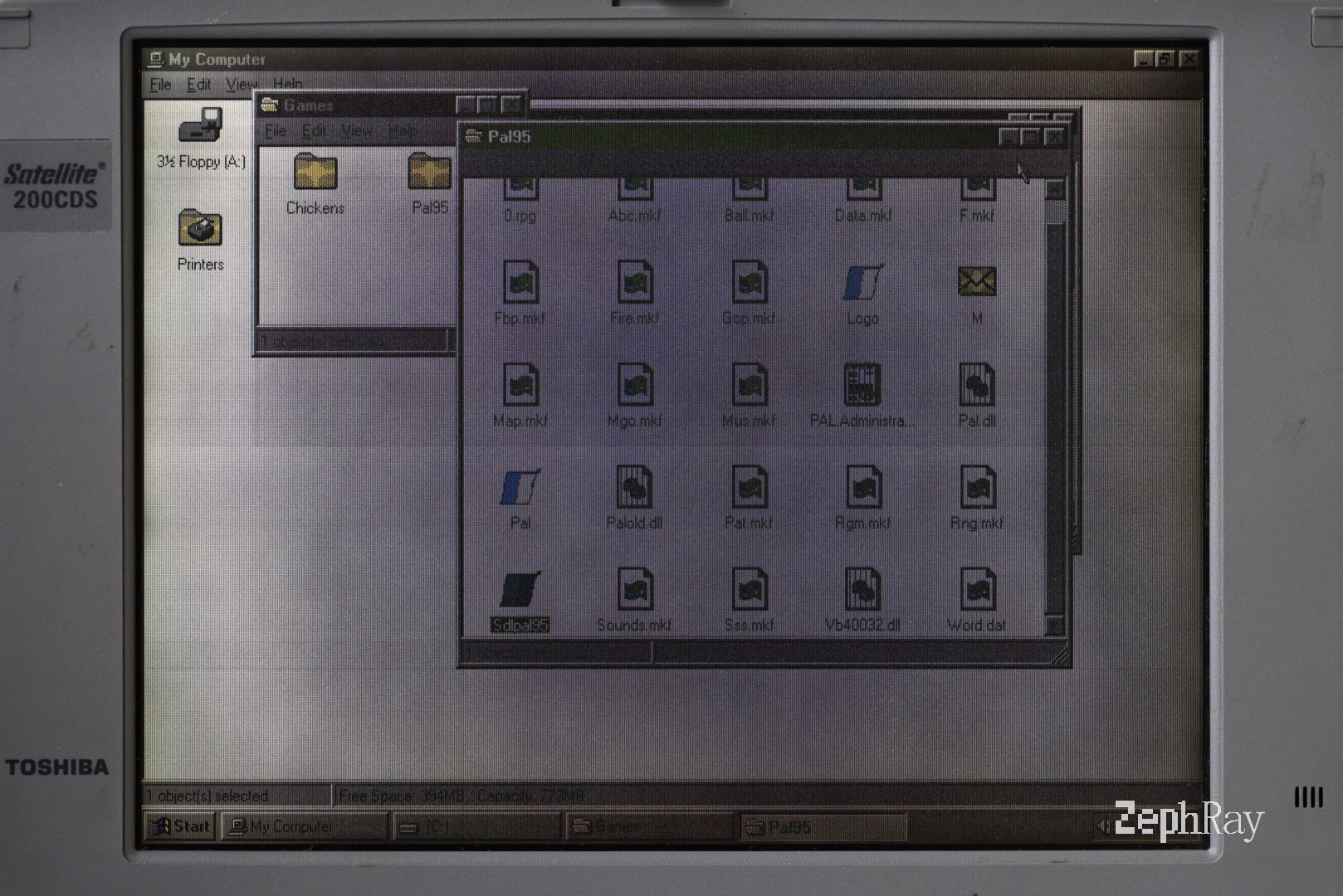This screenshot has height=896, width=1343.
Task: Open Edit menu in Games window
Action: 313,131
